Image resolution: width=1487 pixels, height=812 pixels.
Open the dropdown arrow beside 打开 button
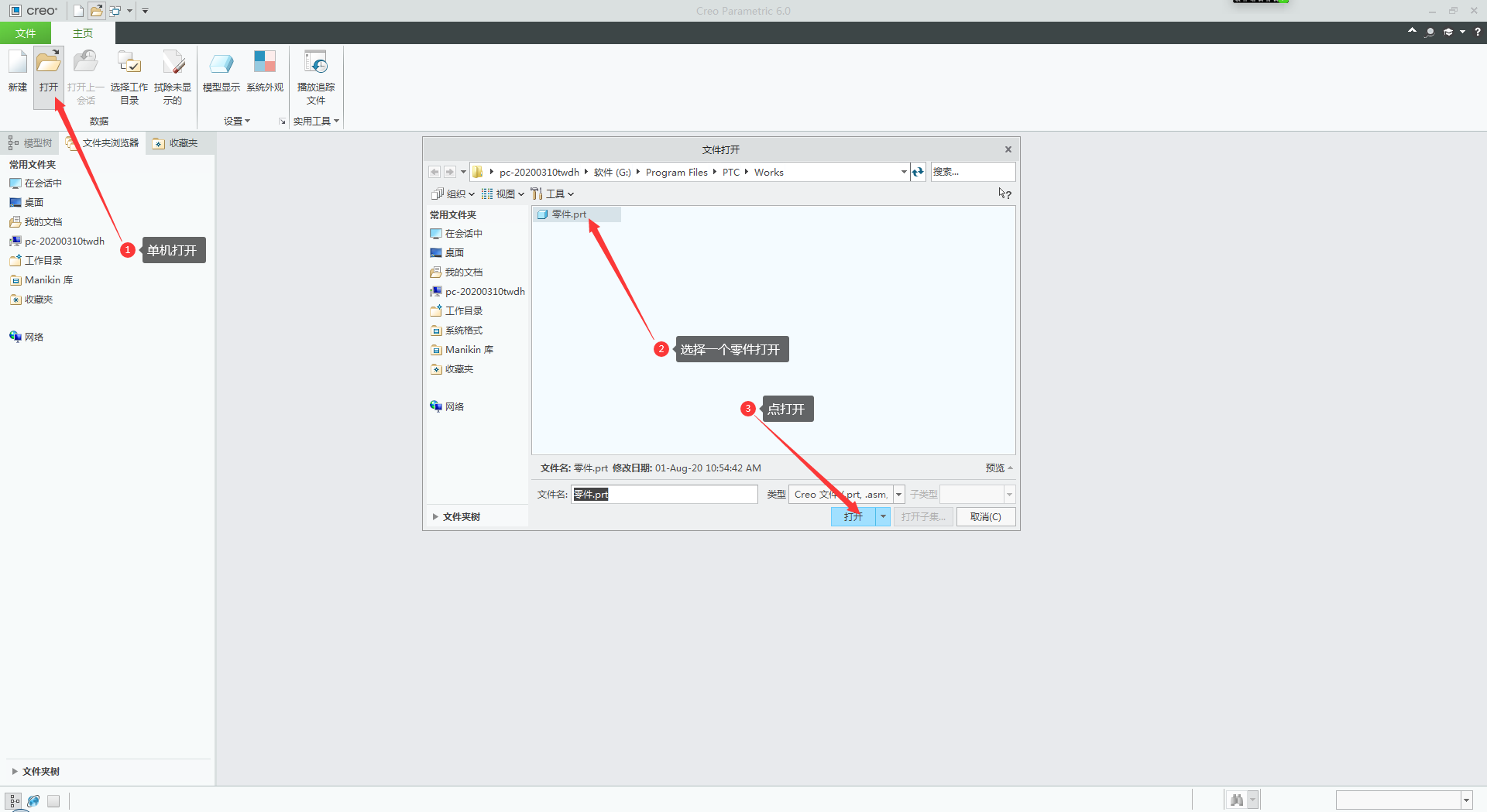click(883, 516)
